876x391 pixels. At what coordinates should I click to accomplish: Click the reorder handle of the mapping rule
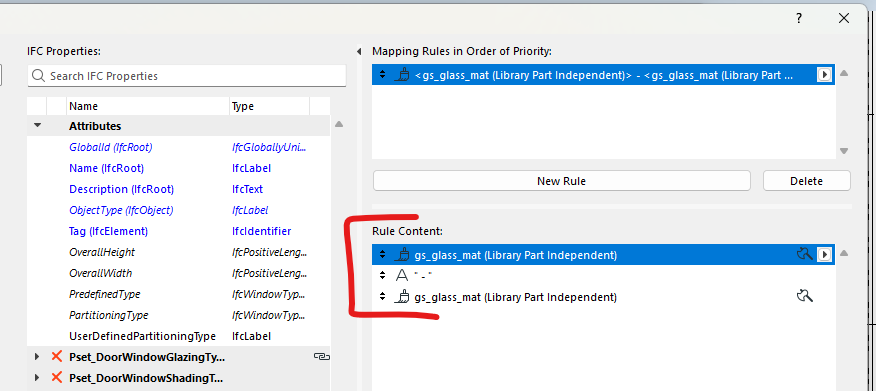tap(383, 74)
